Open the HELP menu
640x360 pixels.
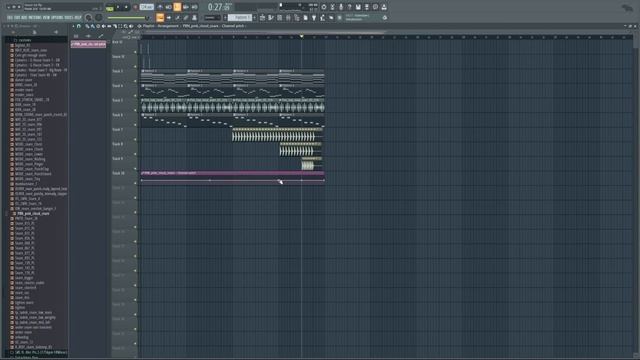coord(78,18)
